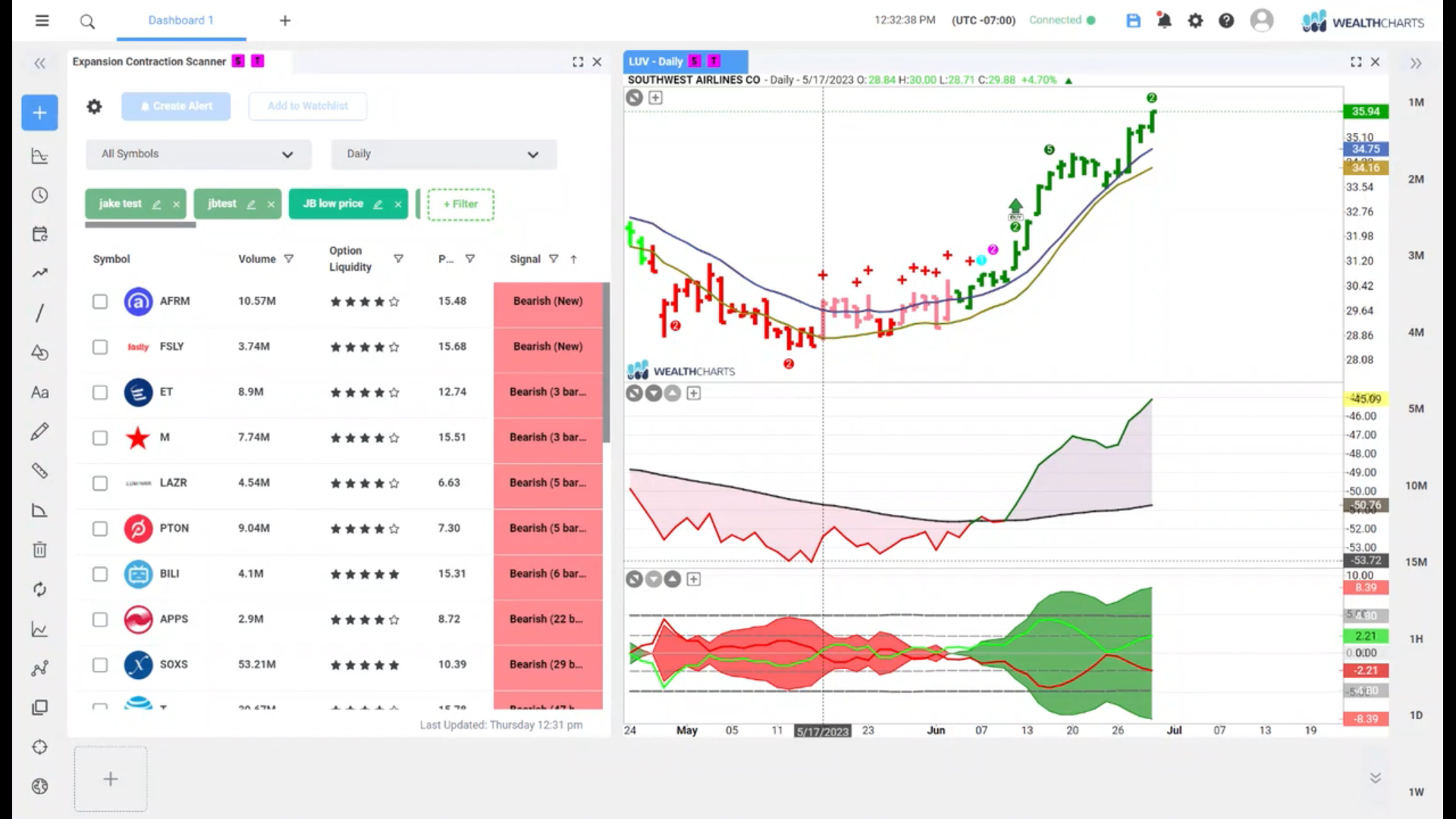Open the calendar tool in sidebar
Image resolution: width=1456 pixels, height=819 pixels.
tap(39, 234)
